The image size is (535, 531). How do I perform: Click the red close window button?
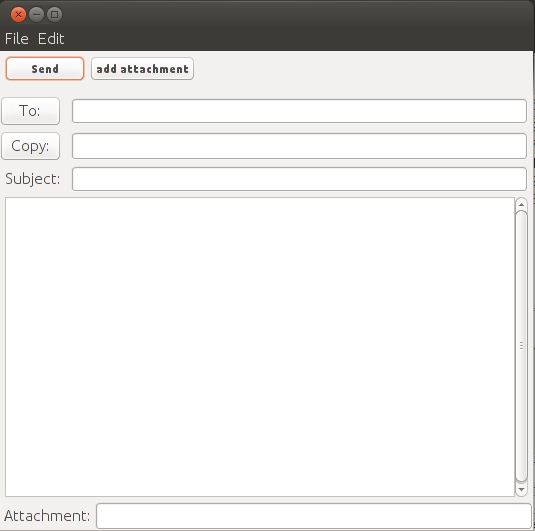click(18, 15)
